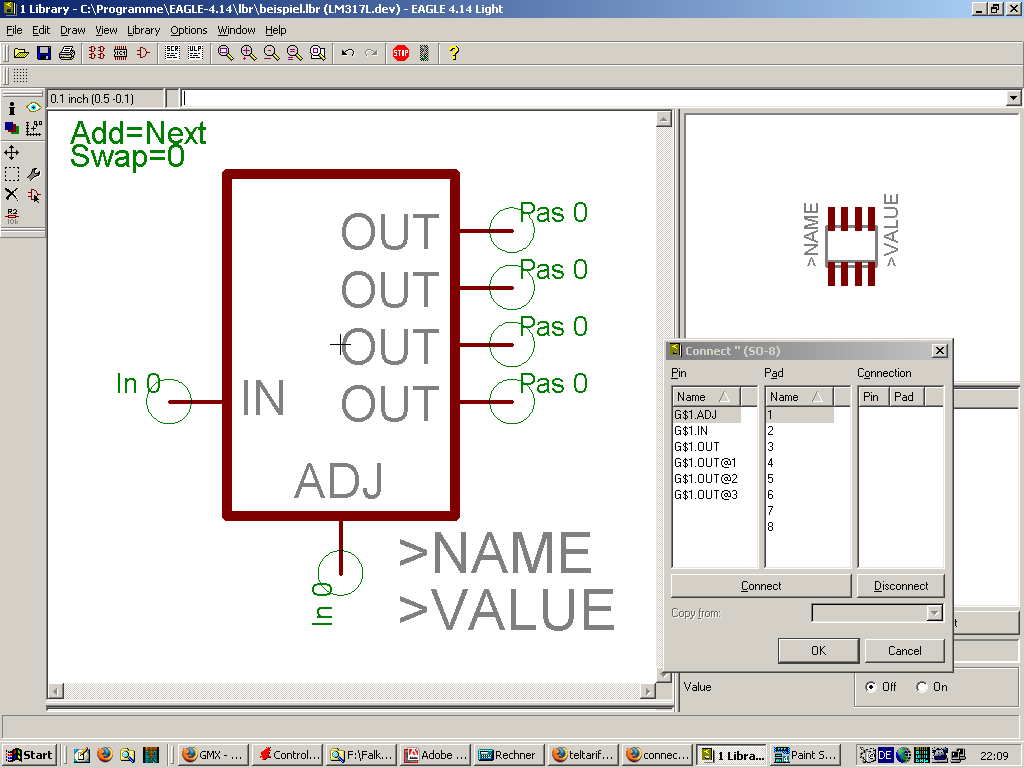The height and width of the screenshot is (768, 1024).
Task: Open the Draw menu
Action: click(x=72, y=30)
